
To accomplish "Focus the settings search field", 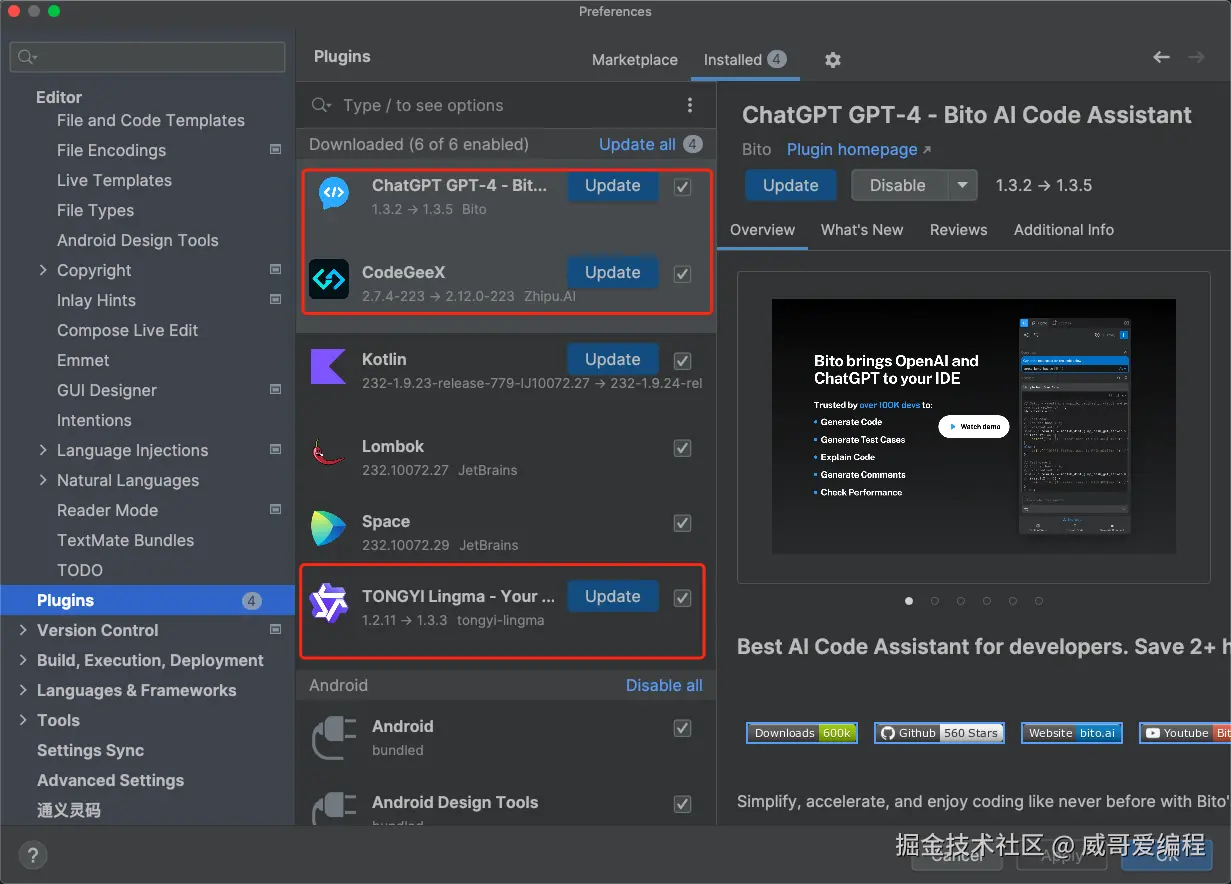I will pos(148,57).
